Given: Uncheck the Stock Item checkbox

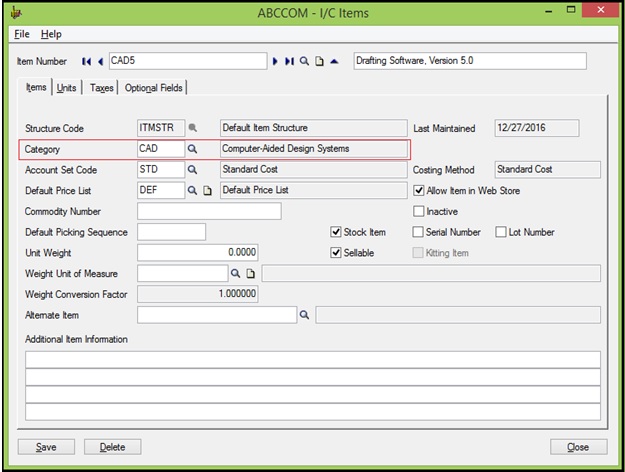Looking at the screenshot, I should (x=336, y=232).
